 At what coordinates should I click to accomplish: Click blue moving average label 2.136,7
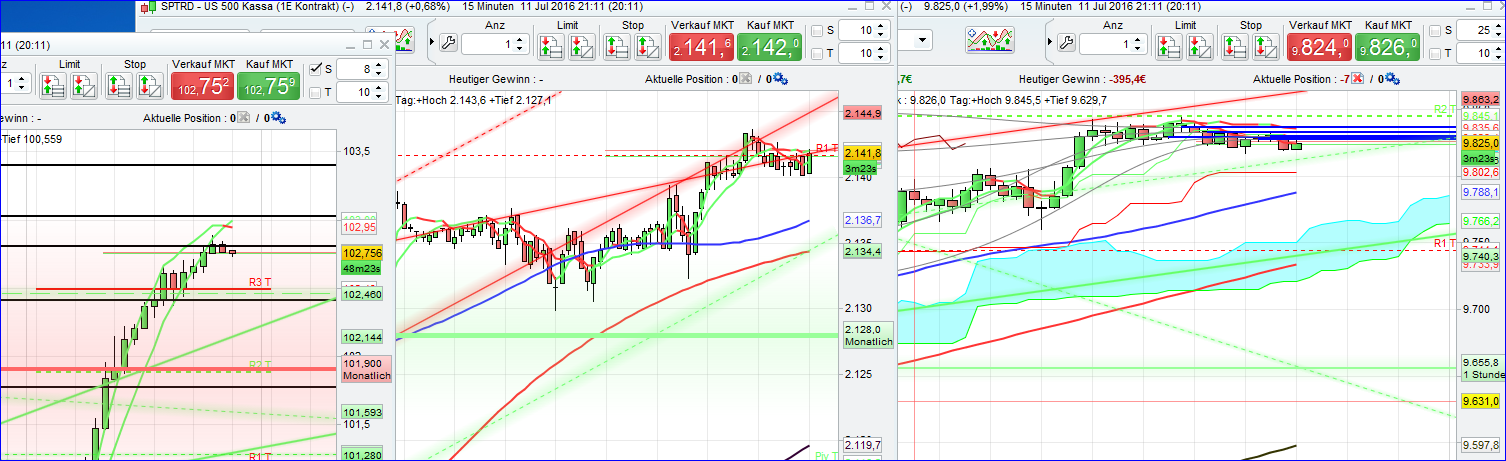coord(863,219)
